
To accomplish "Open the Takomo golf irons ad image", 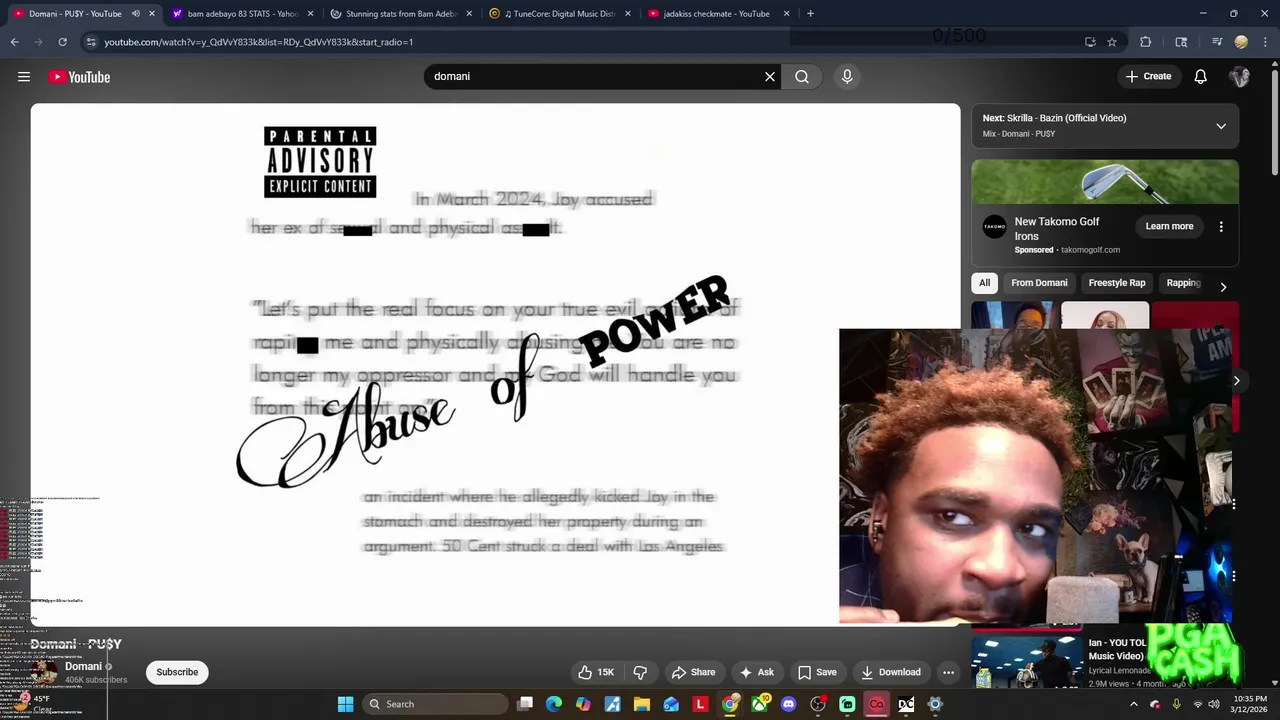I will 1105,182.
